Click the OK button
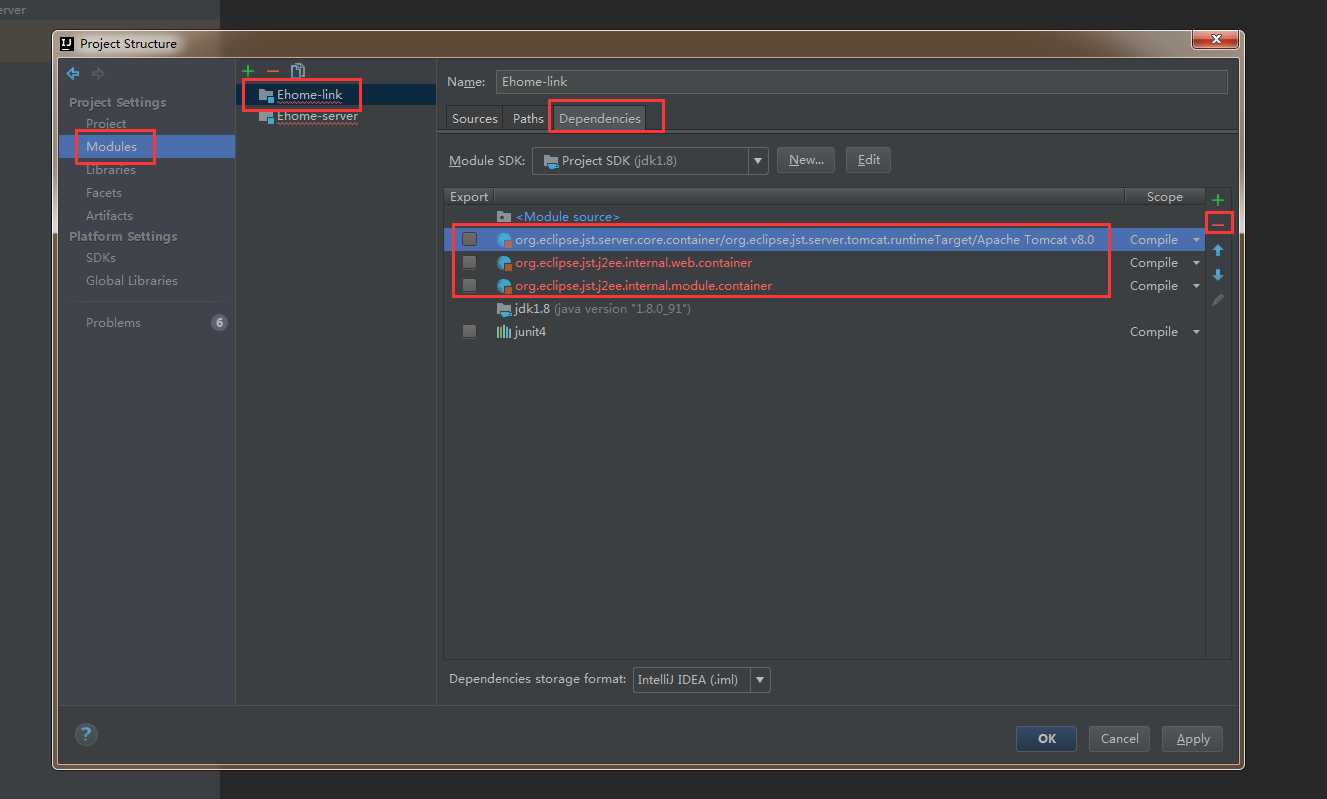Image resolution: width=1327 pixels, height=799 pixels. [x=1046, y=739]
